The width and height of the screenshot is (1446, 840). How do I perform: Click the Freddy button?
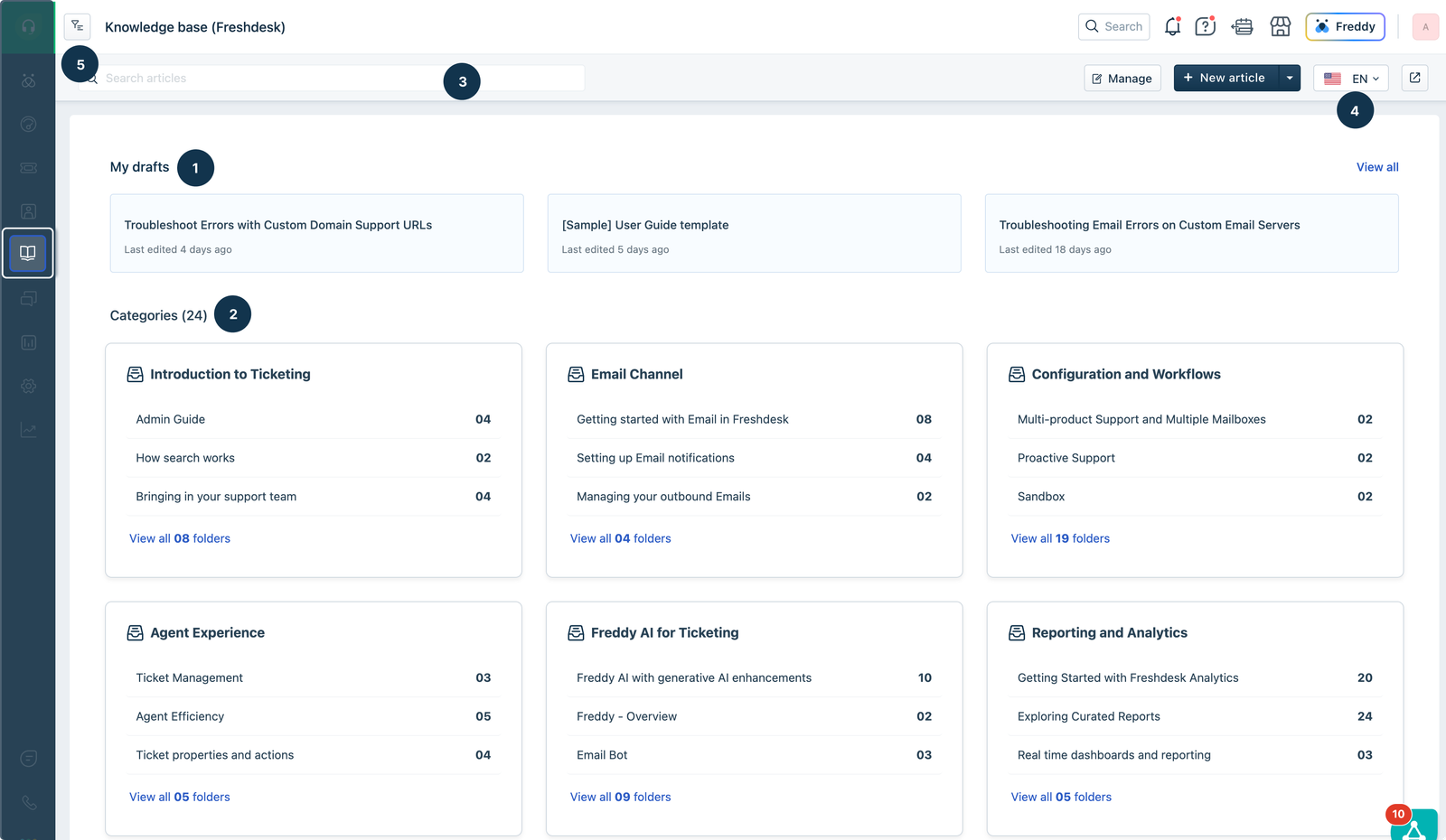1346,27
